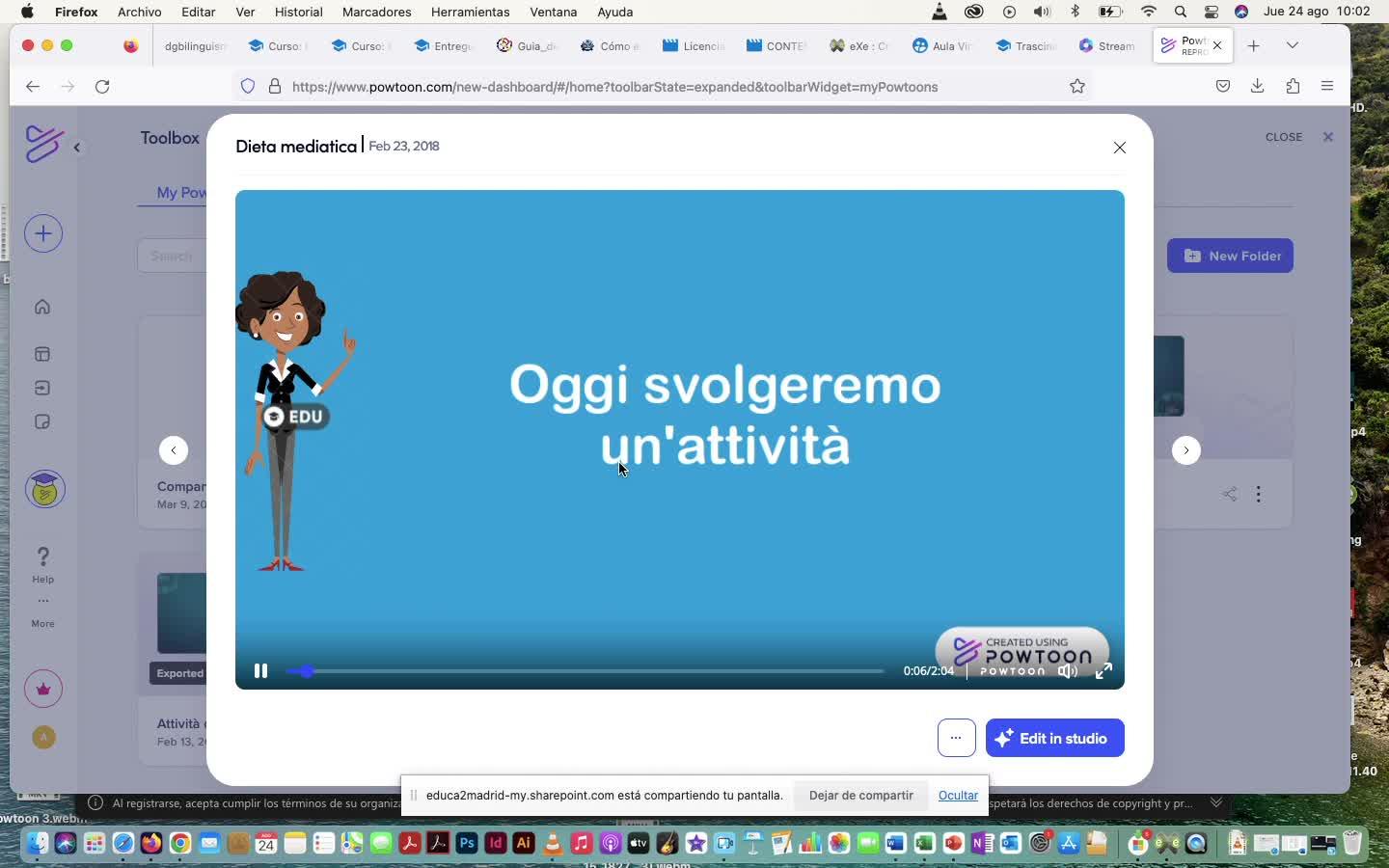Open the list all tabs dropdown
Image resolution: width=1389 pixels, height=868 pixels.
[1293, 45]
